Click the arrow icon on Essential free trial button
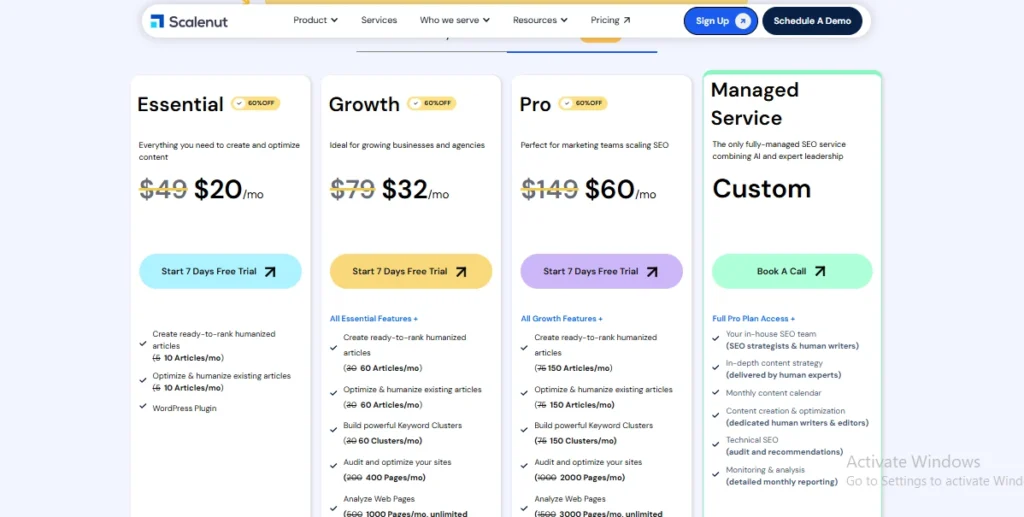Viewport: 1024px width, 517px height. [x=270, y=272]
